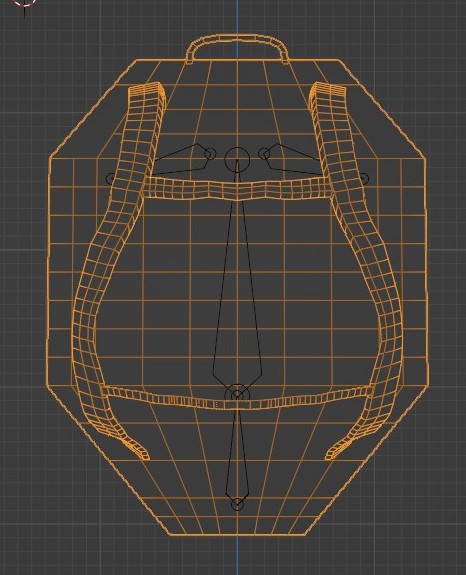Image resolution: width=466 pixels, height=575 pixels.
Task: Click the bone joint circle right of root joint
Action: point(264,154)
